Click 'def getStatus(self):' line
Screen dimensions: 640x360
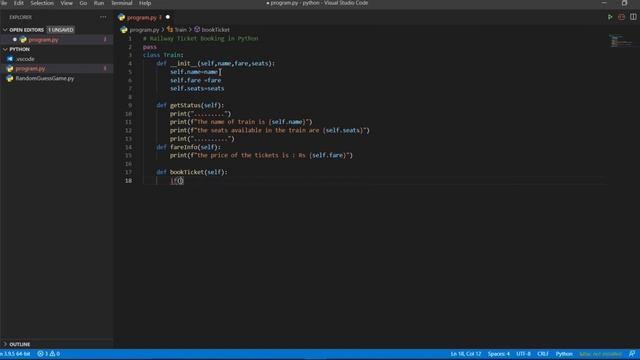pos(190,105)
